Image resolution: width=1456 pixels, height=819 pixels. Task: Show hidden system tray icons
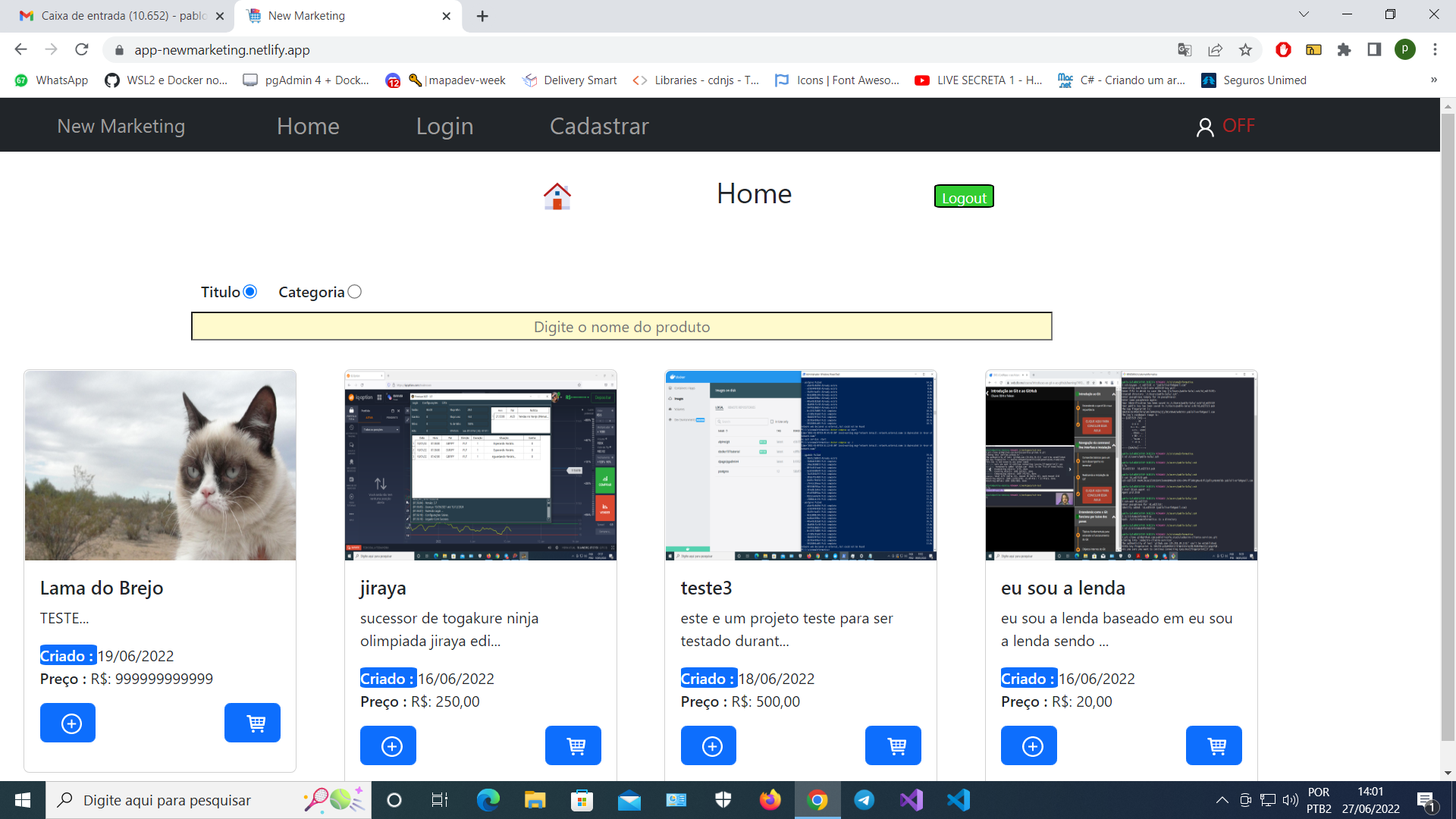pos(1222,800)
